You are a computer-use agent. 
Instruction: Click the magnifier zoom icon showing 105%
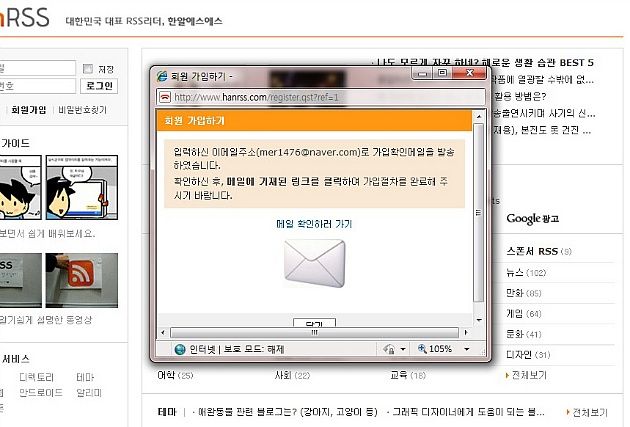[x=422, y=349]
